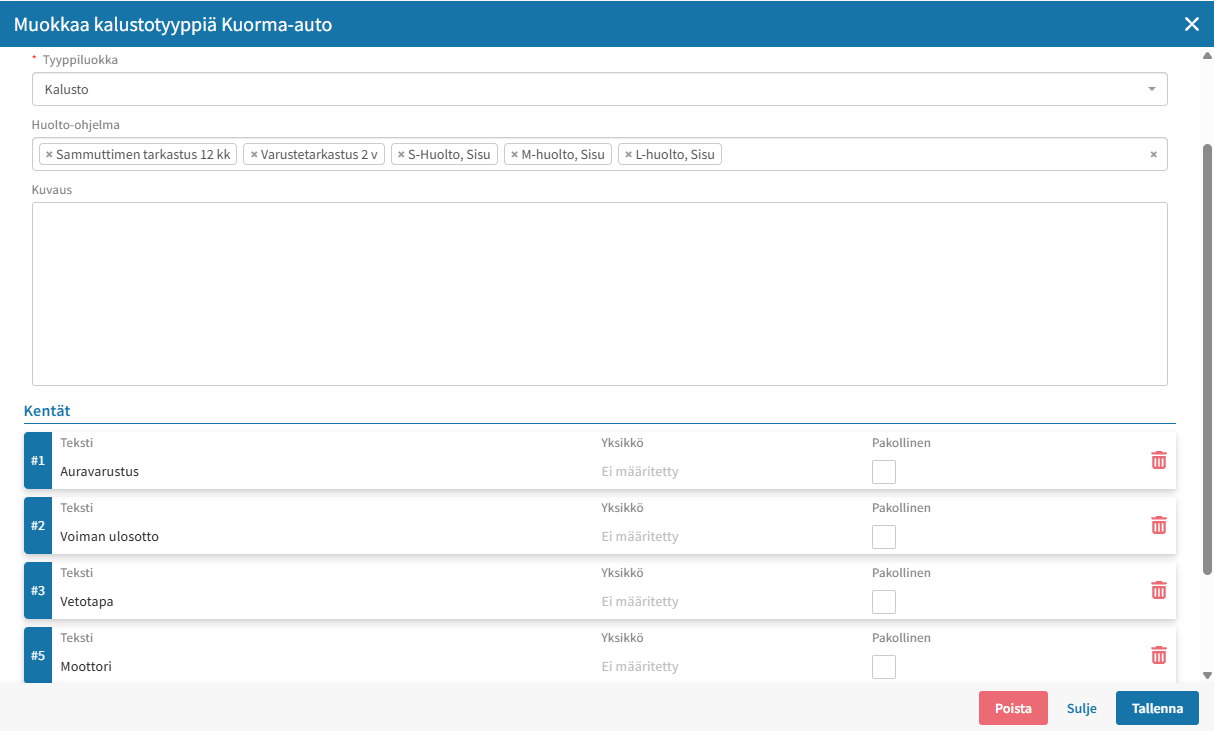Viewport: 1214px width, 731px height.
Task: Tick the Pakollinen box for Moottori
Action: [884, 667]
